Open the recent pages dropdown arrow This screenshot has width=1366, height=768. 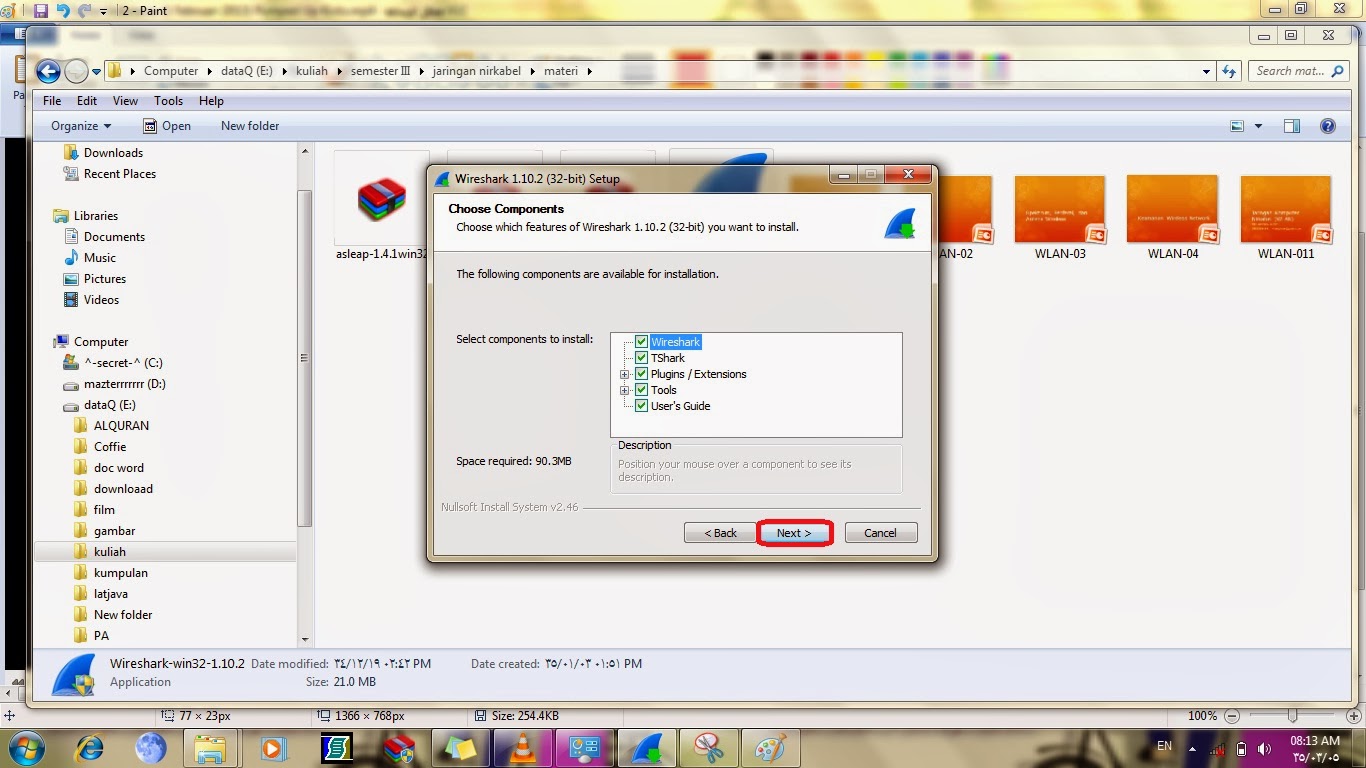[x=97, y=71]
